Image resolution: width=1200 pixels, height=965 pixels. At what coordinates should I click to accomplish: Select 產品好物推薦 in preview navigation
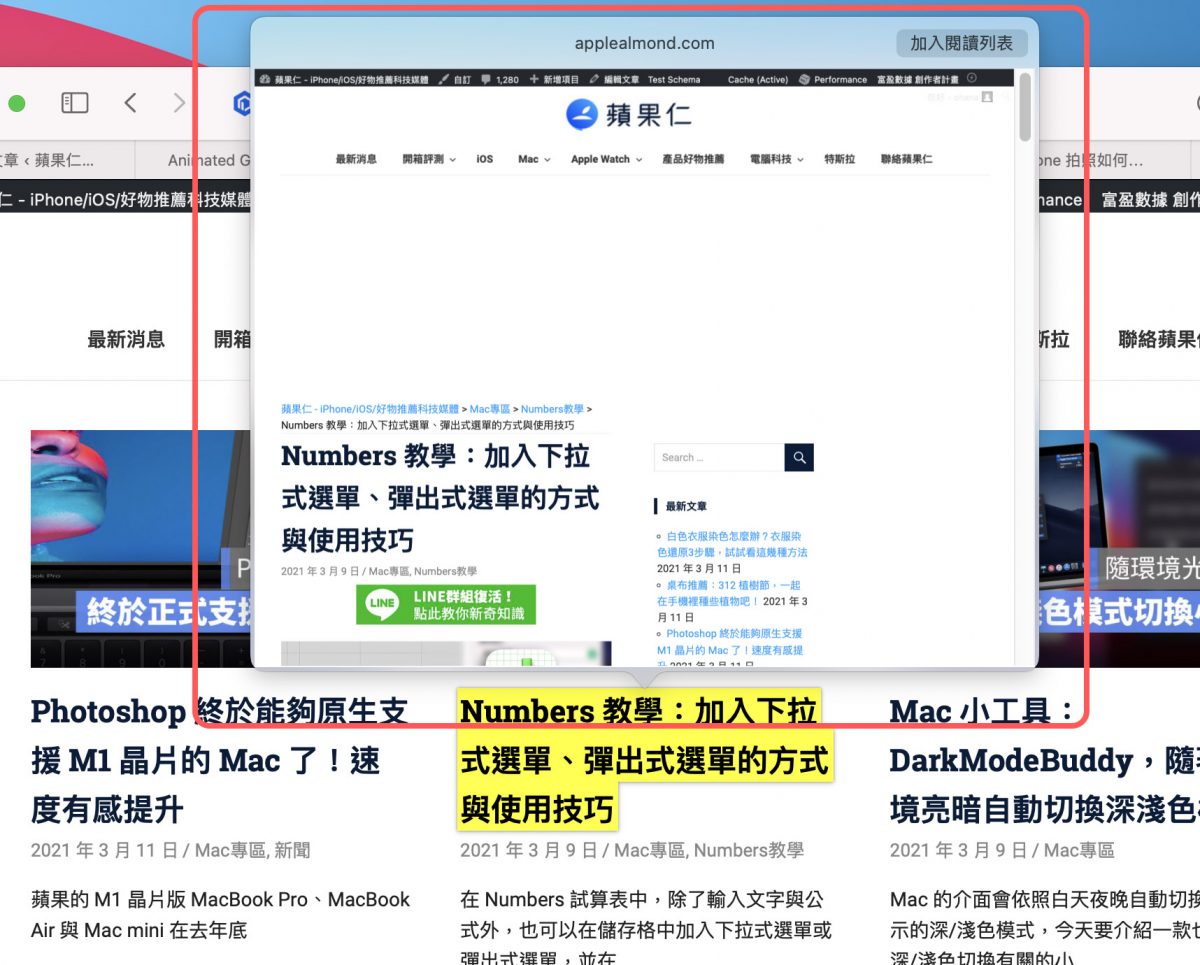[x=693, y=159]
